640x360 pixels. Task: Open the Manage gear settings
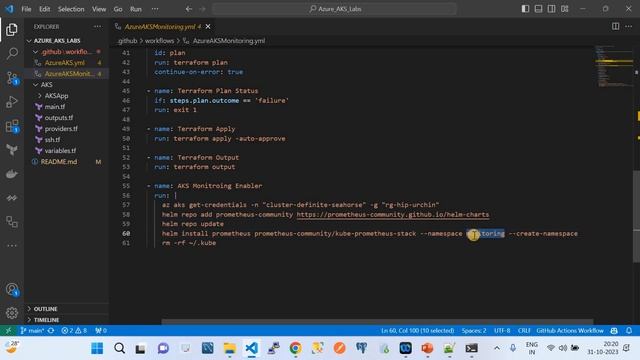pyautogui.click(x=12, y=313)
